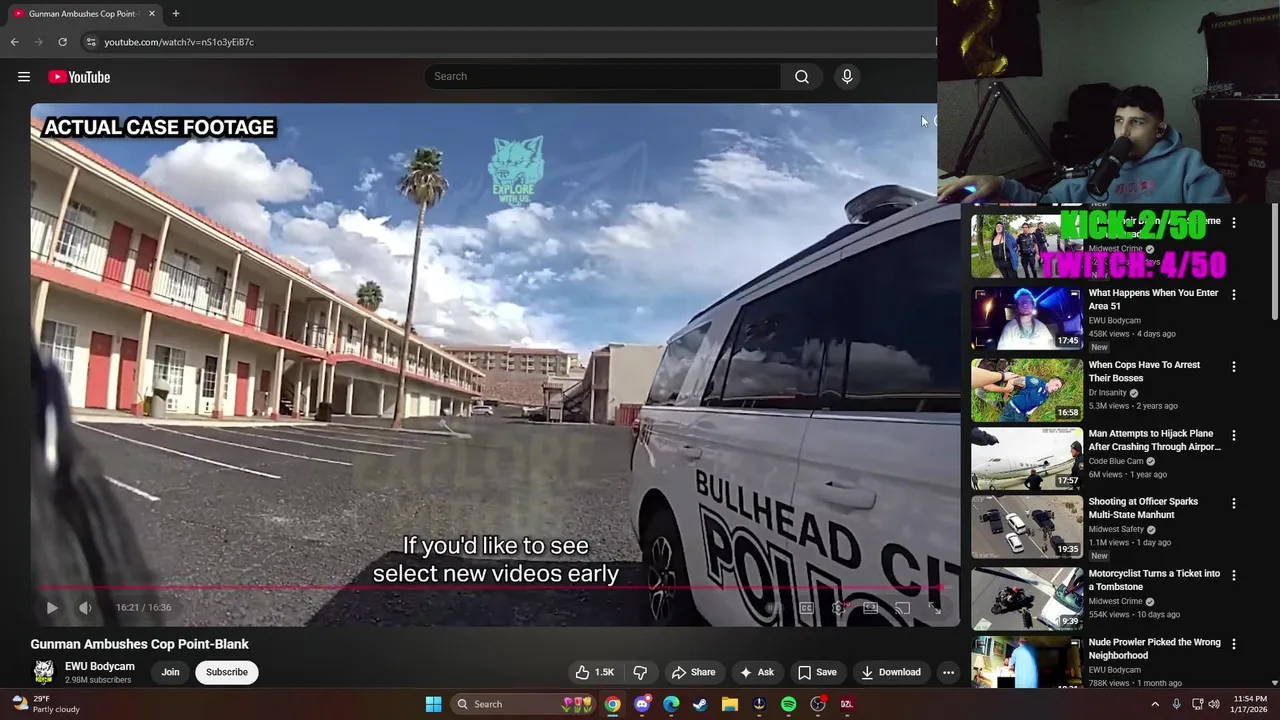
Task: Visit Code Blue Cam channel link
Action: [x=1115, y=462]
